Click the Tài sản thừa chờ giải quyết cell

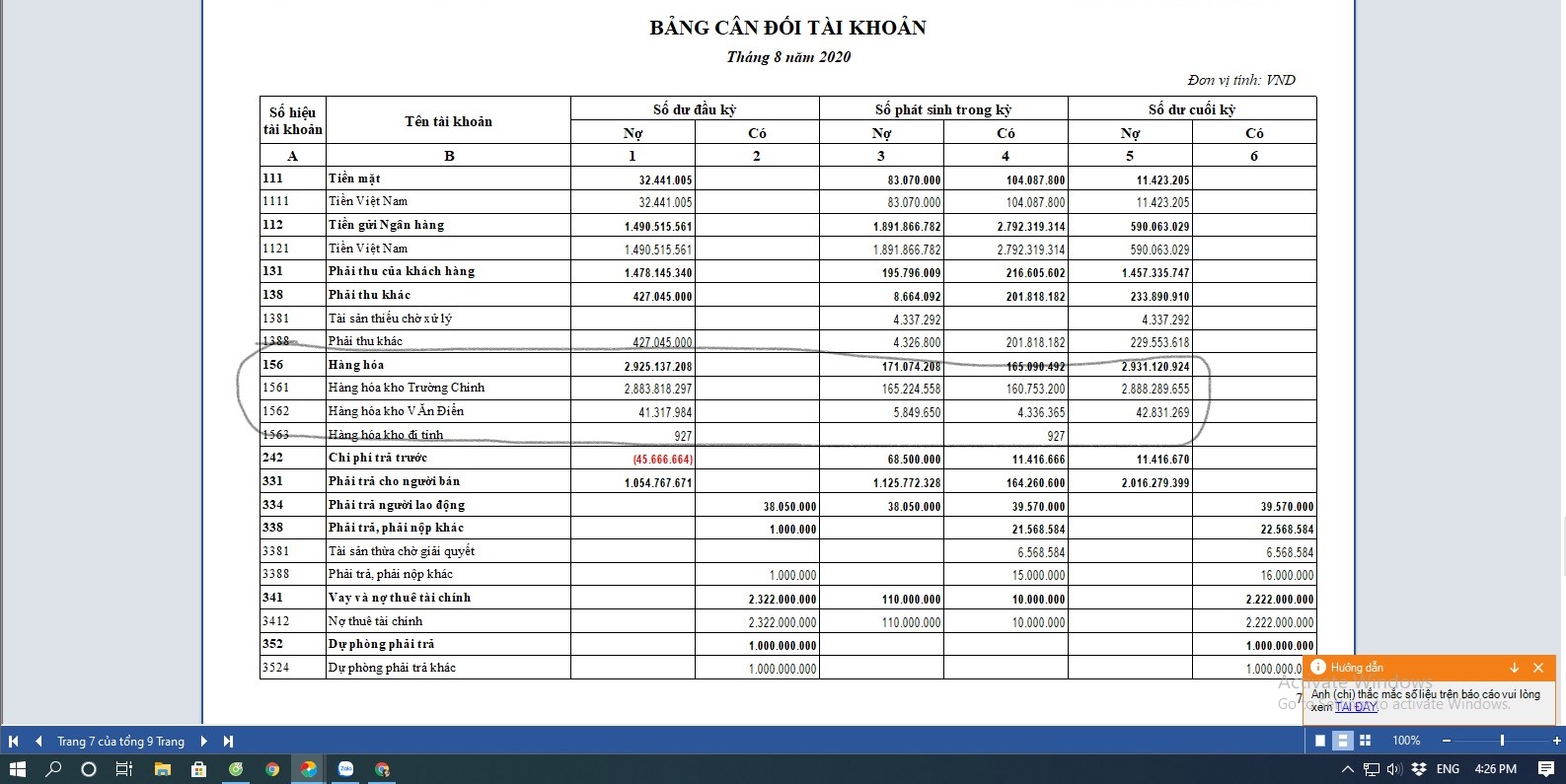coord(448,551)
